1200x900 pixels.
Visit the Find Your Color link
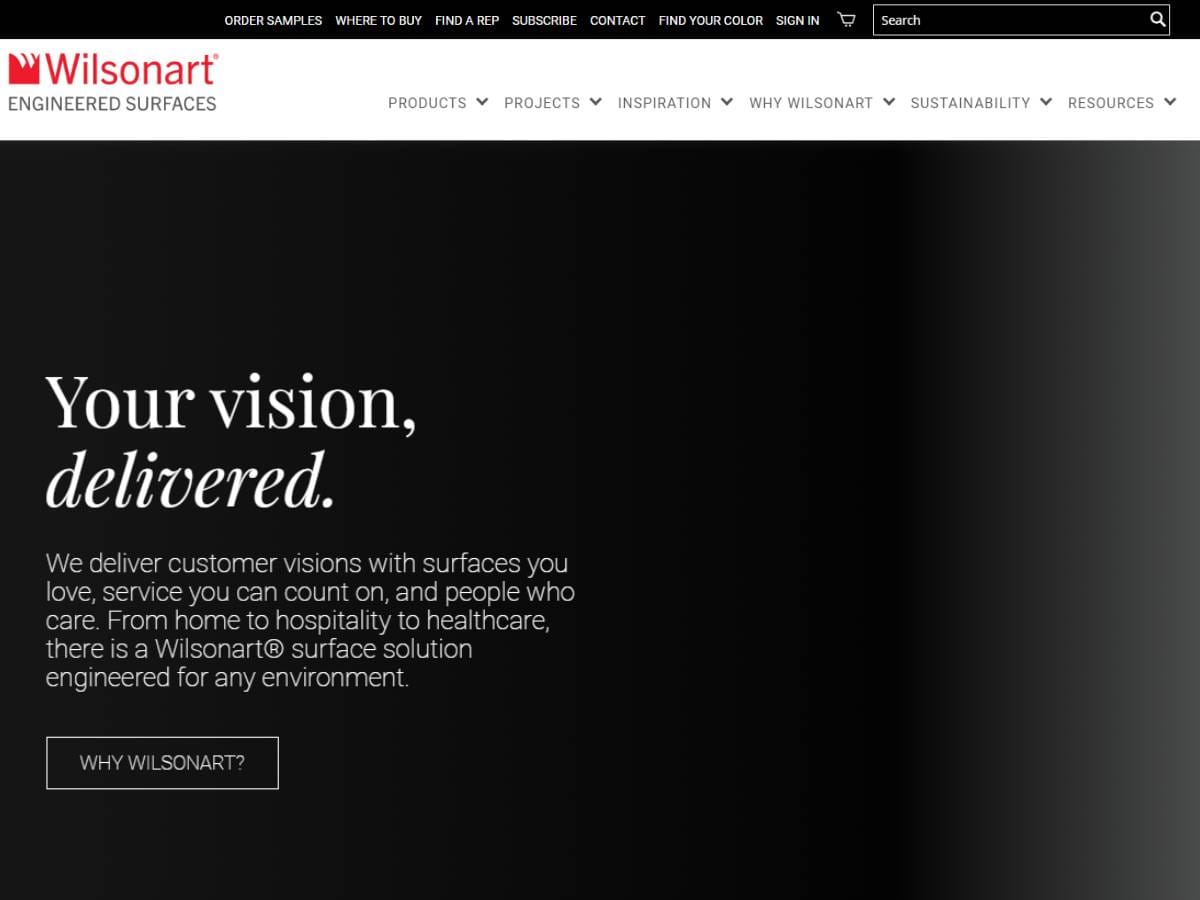[710, 20]
